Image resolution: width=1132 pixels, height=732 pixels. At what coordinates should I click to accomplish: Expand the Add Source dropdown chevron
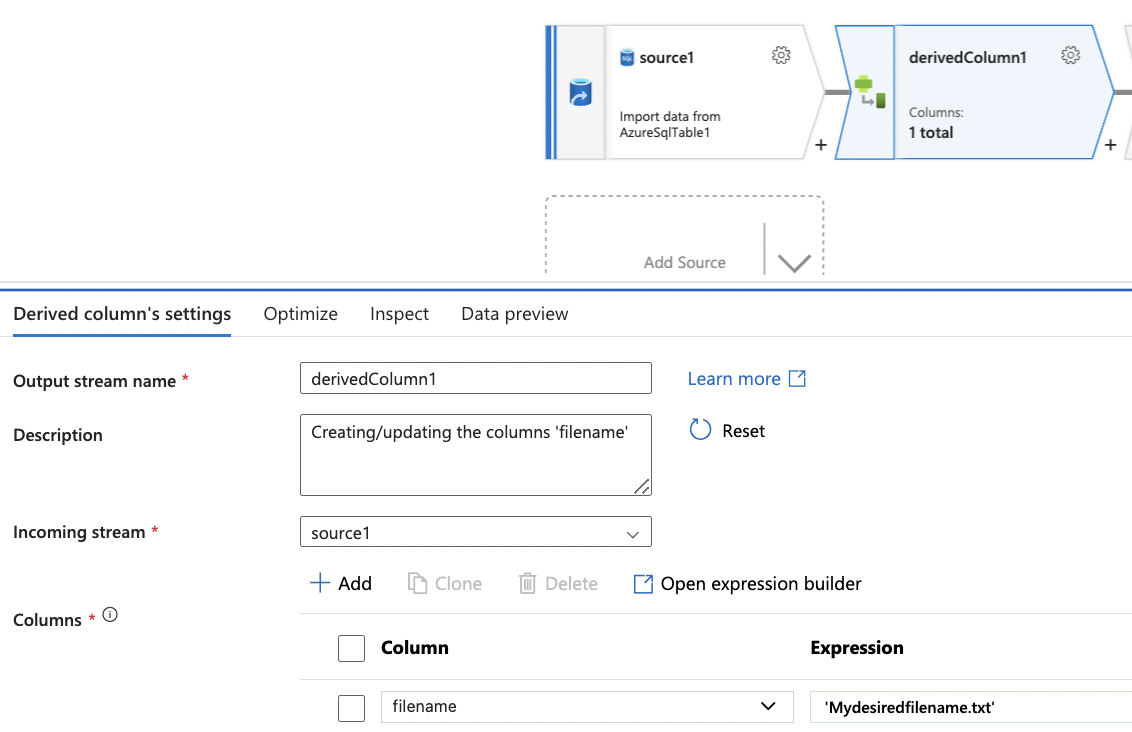[793, 260]
